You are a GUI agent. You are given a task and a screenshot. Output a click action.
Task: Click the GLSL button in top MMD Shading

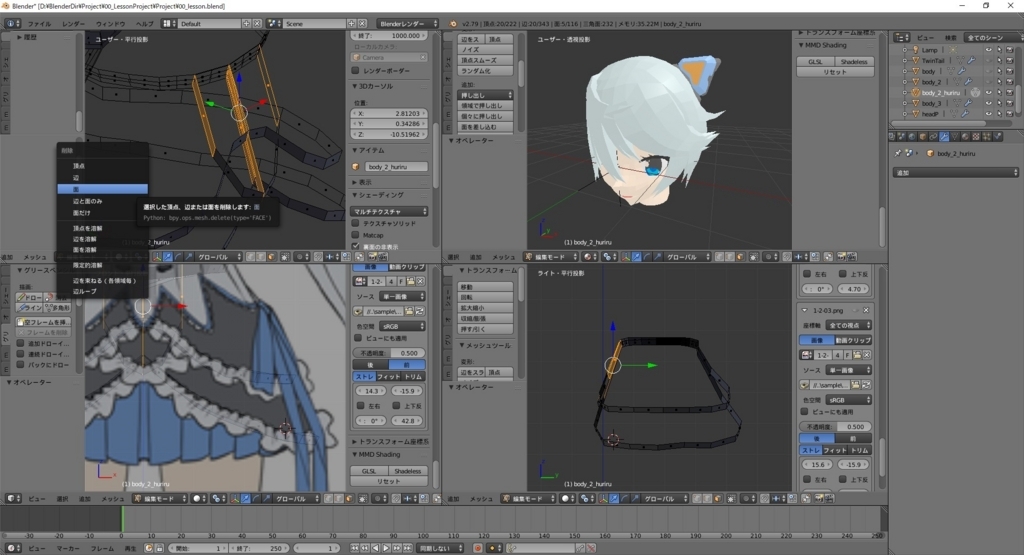pyautogui.click(x=815, y=61)
